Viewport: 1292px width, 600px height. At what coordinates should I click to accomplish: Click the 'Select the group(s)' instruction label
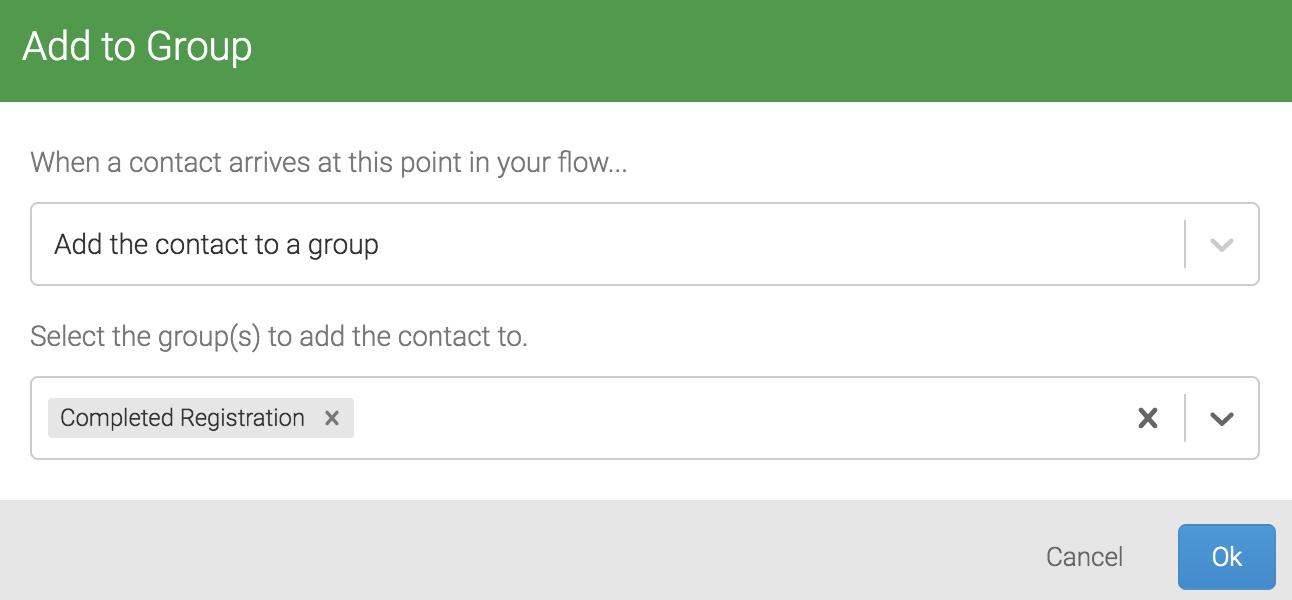pos(279,336)
